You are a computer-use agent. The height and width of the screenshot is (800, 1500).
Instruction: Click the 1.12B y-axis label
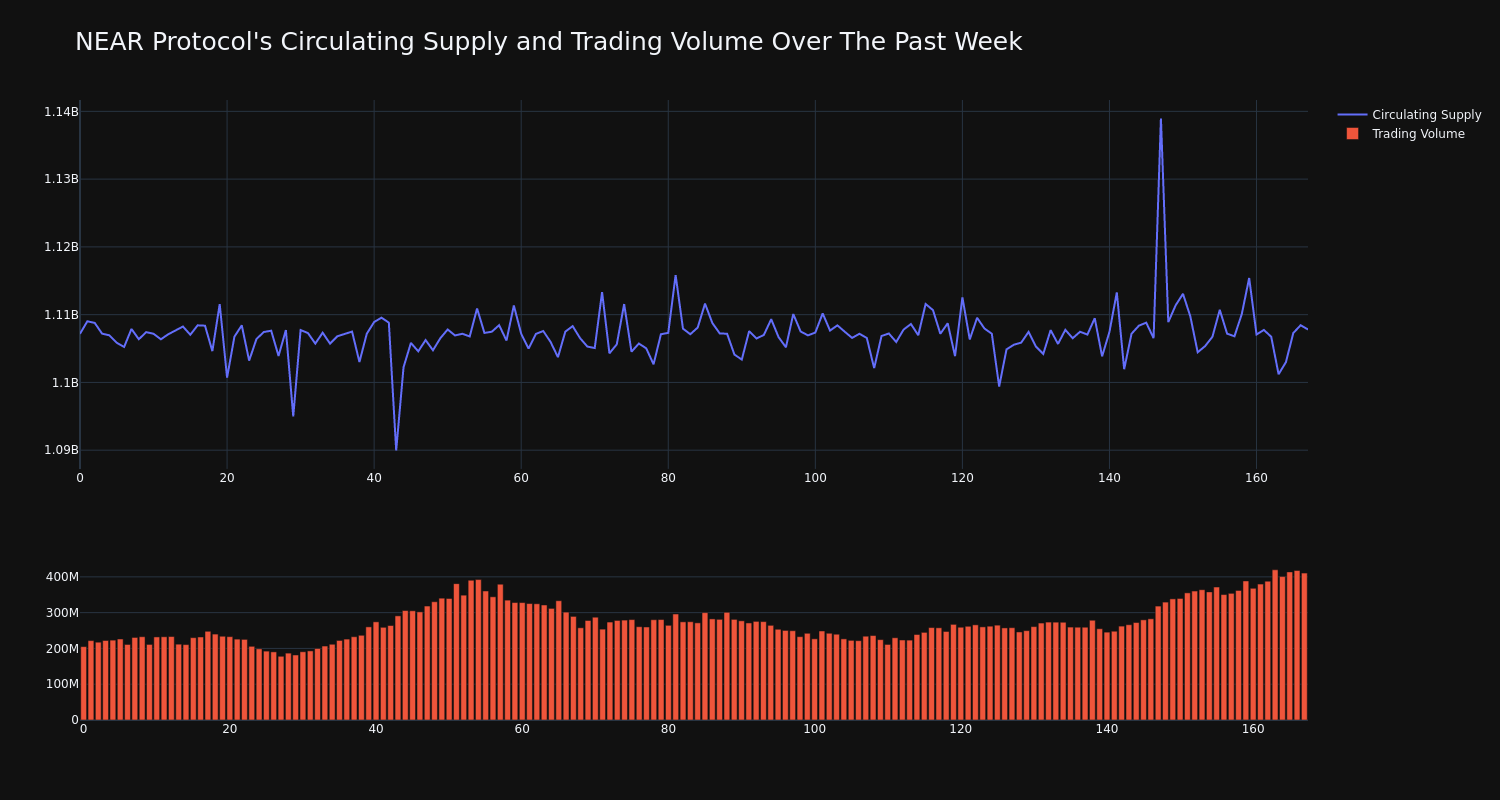(61, 247)
